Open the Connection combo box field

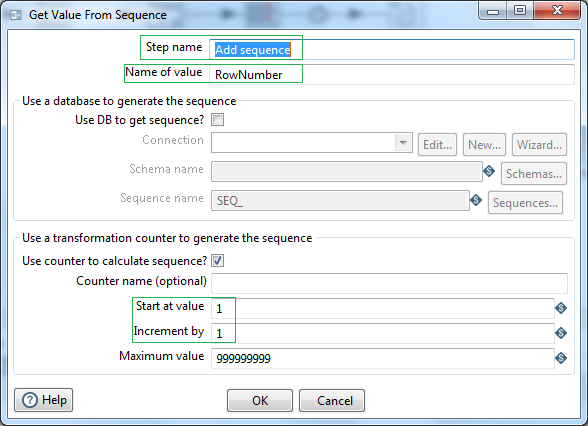tap(312, 142)
